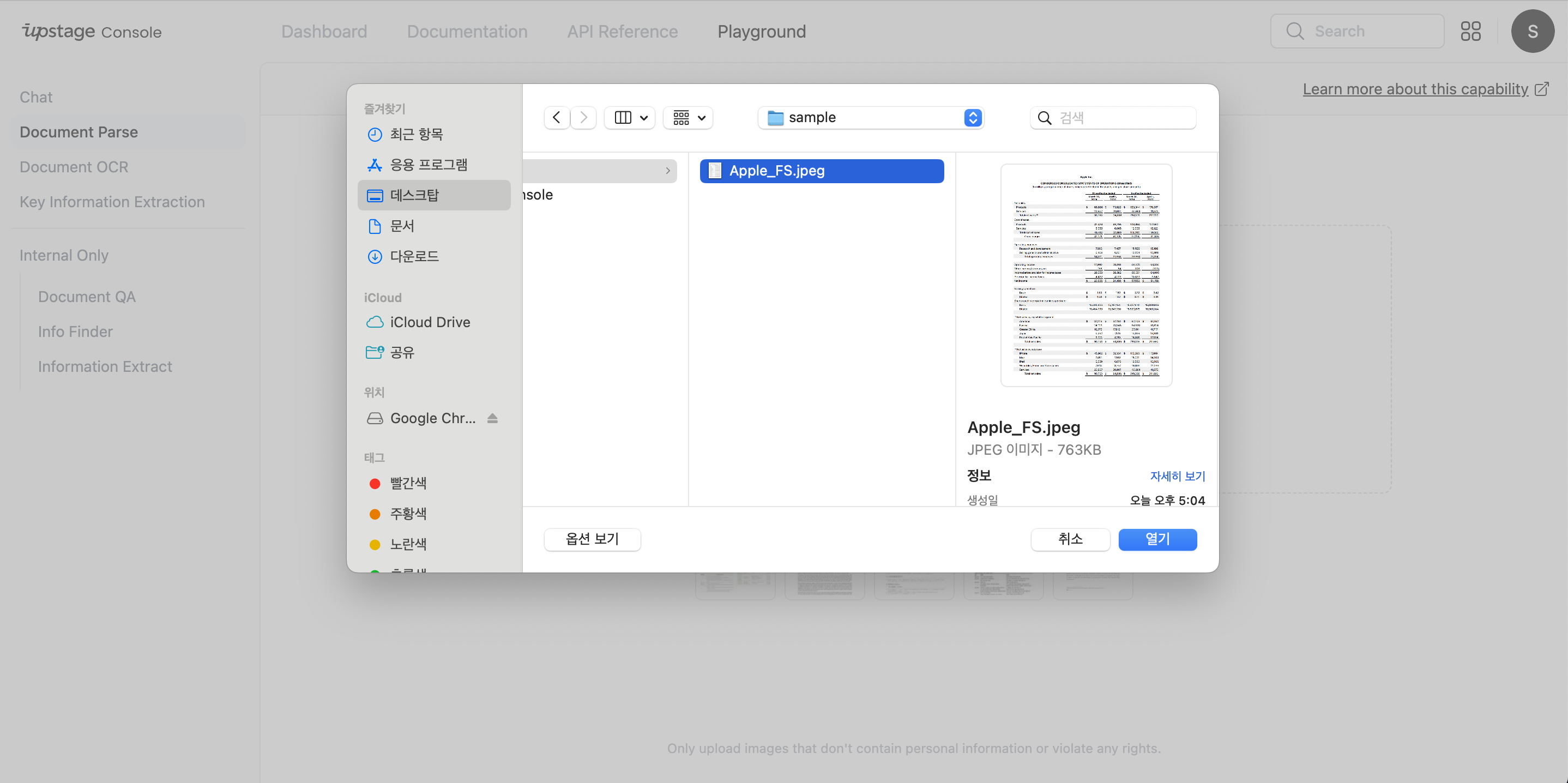Click the forward navigation arrow in file dialog
This screenshot has height=783, width=1568.
[583, 118]
